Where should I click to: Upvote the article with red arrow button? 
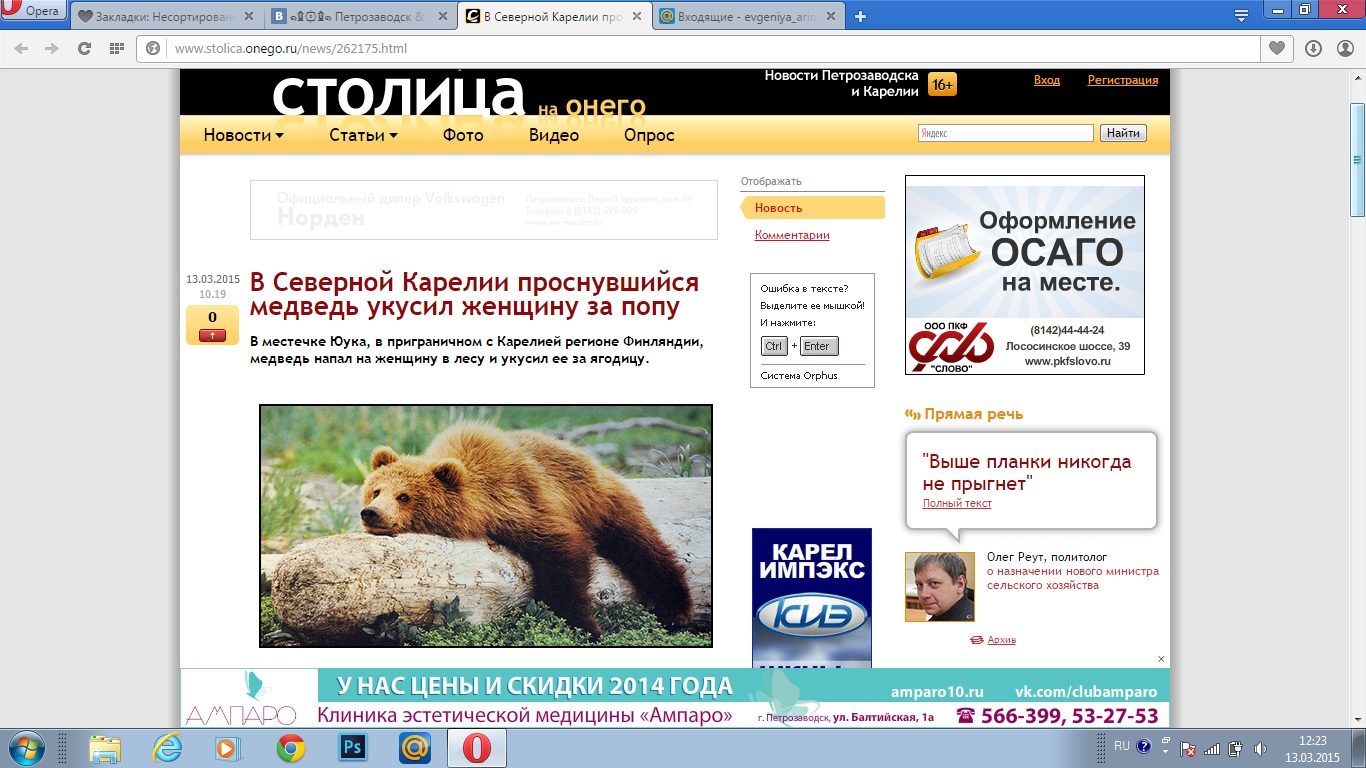212,335
